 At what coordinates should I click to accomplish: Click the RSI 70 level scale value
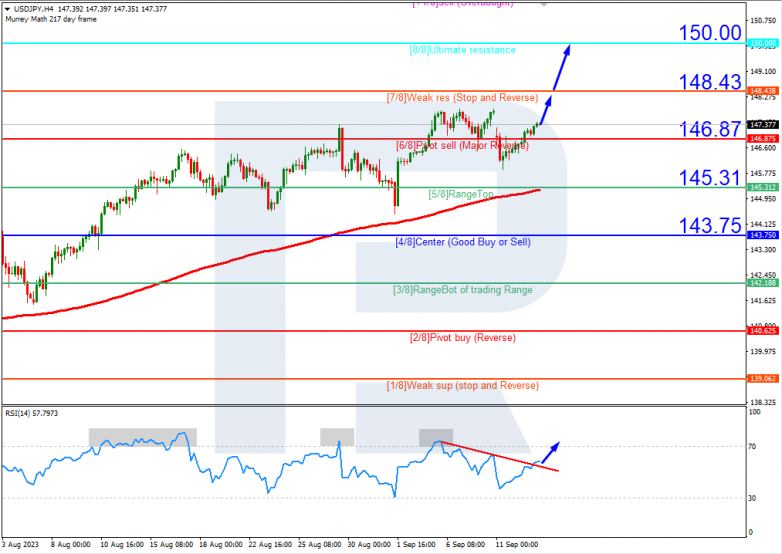752,446
